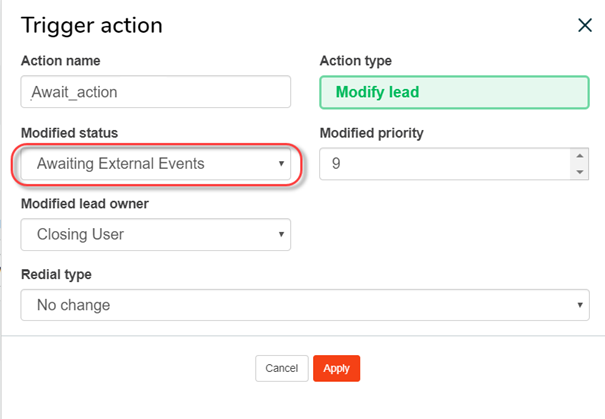The image size is (605, 419).
Task: Open the Modified lead owner dropdown
Action: coord(155,235)
